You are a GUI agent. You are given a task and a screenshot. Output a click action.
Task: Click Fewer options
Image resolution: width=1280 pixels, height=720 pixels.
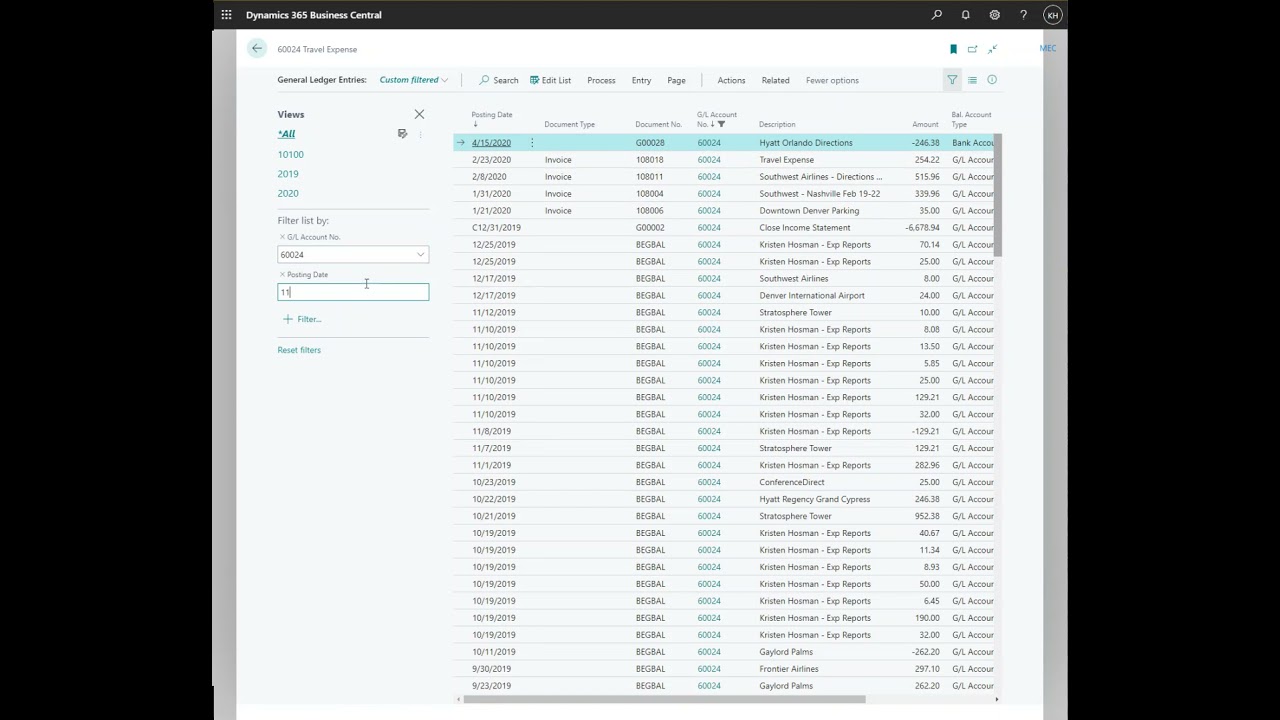[x=832, y=80]
